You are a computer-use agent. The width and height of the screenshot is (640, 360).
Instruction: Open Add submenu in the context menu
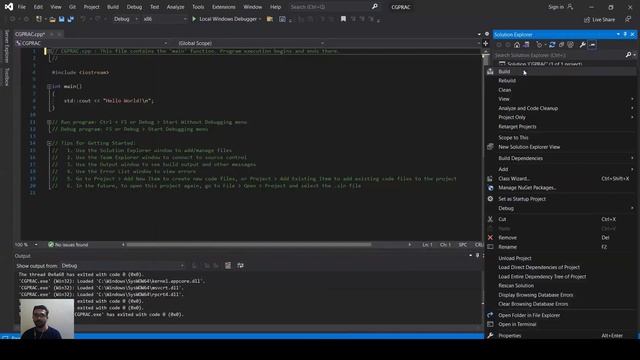pyautogui.click(x=560, y=169)
